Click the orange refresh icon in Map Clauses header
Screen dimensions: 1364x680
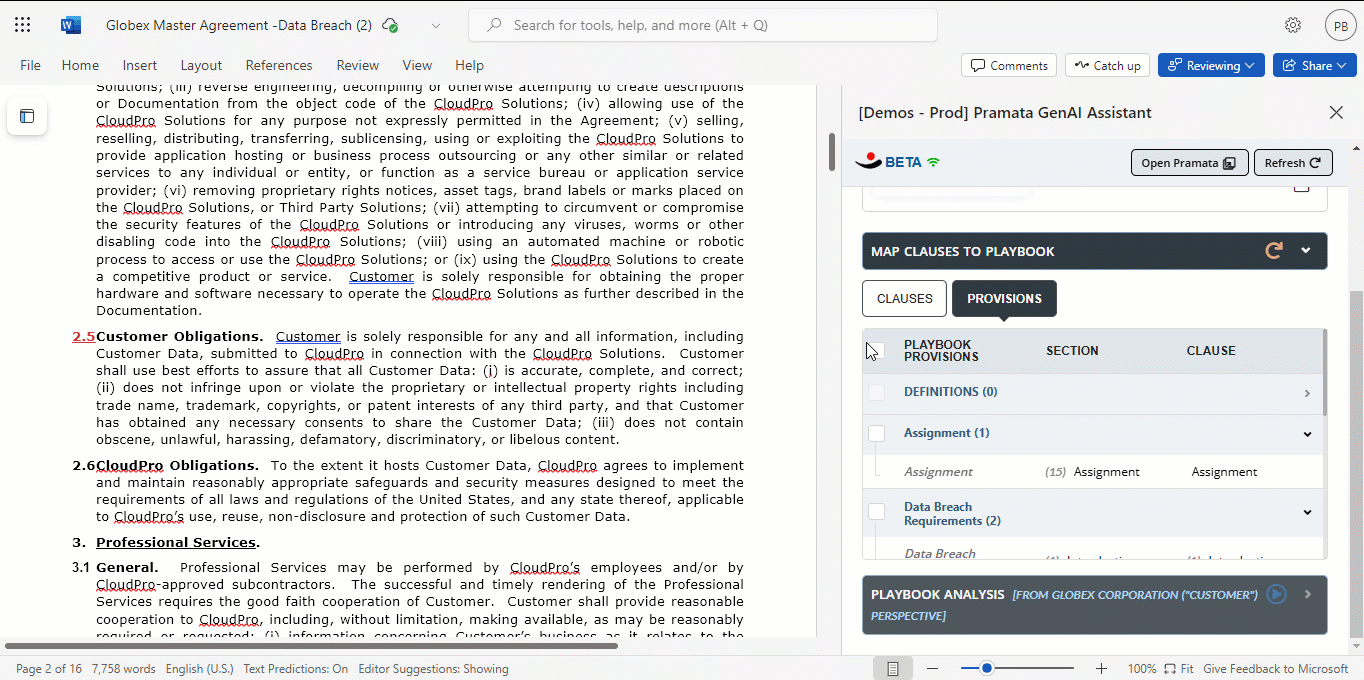1274,251
